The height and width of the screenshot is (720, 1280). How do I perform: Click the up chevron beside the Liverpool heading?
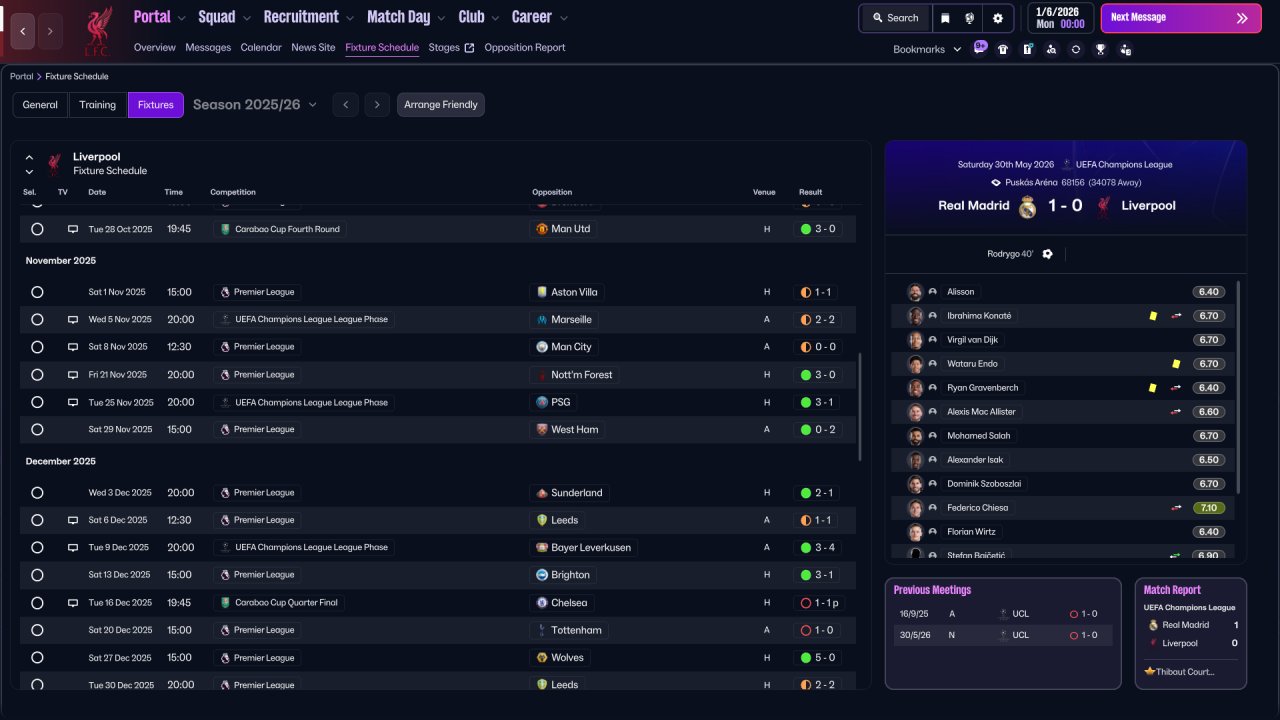pyautogui.click(x=29, y=157)
